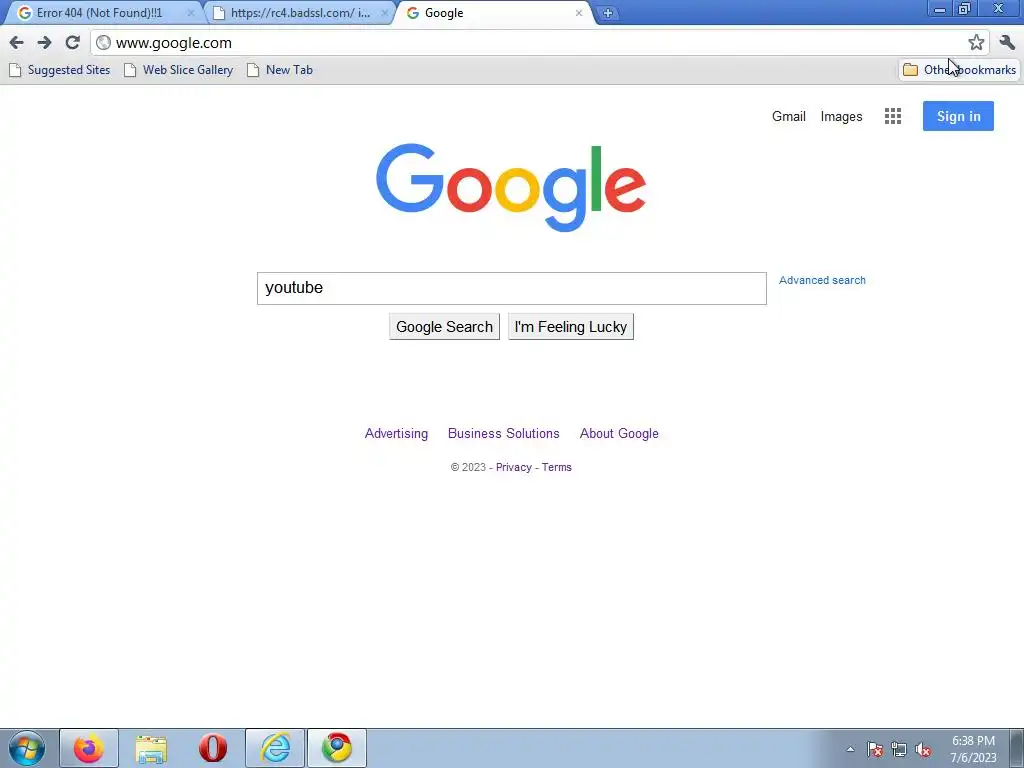Open the Privacy link
The image size is (1024, 768).
514,468
